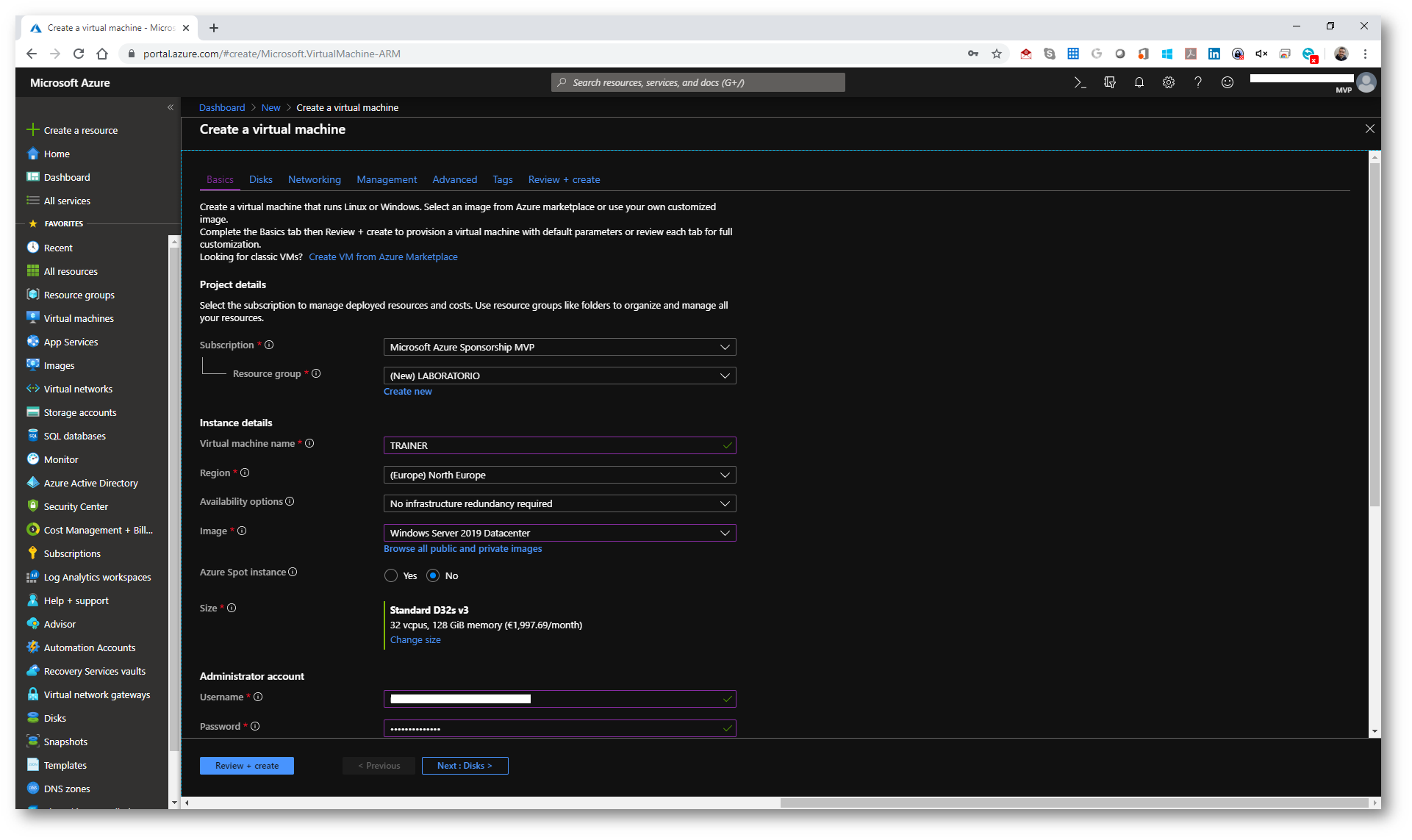The height and width of the screenshot is (840, 1412).
Task: Click info icon beside Virtual machine name
Action: coord(309,443)
